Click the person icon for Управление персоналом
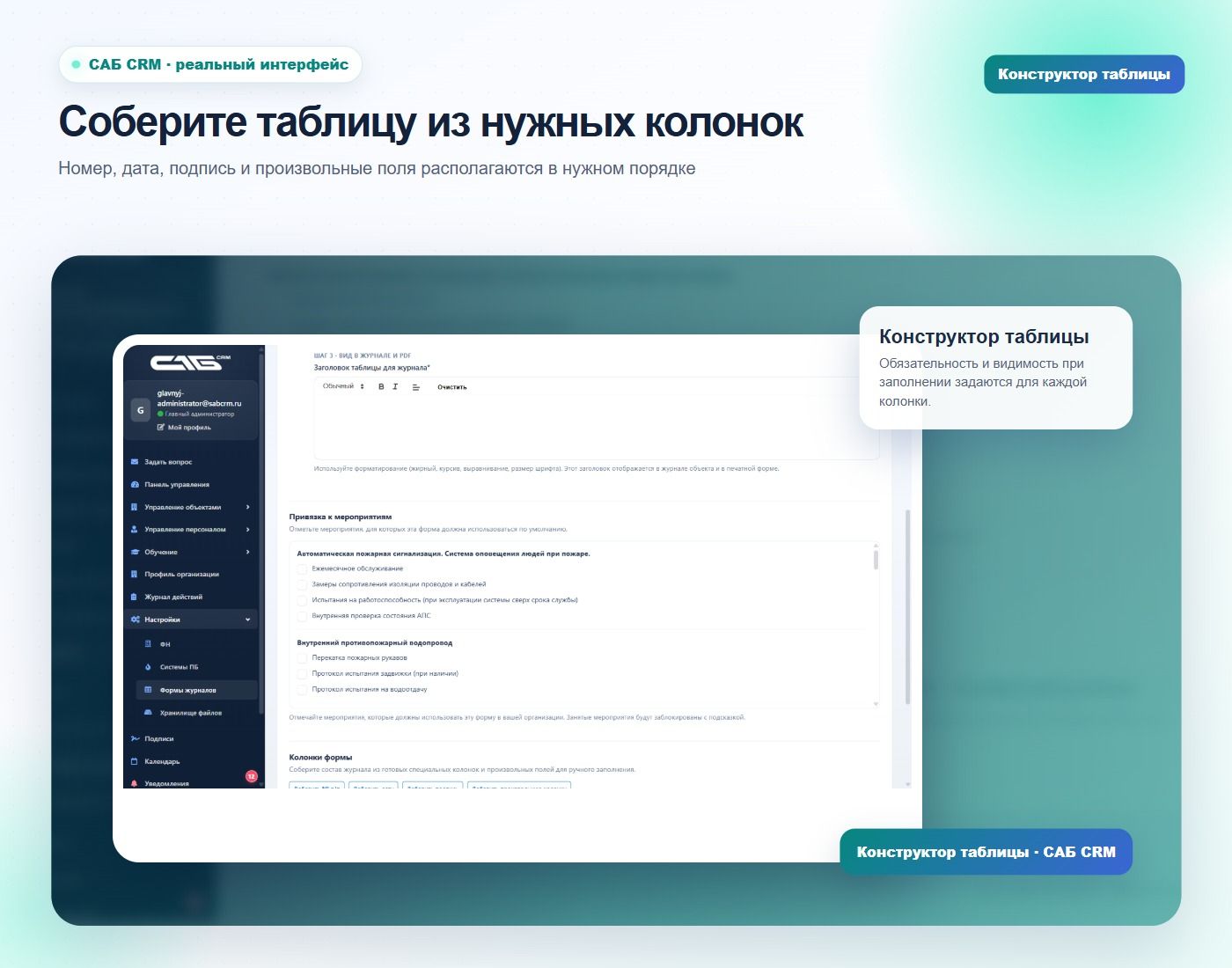Viewport: 1232px width, 968px height. point(135,530)
